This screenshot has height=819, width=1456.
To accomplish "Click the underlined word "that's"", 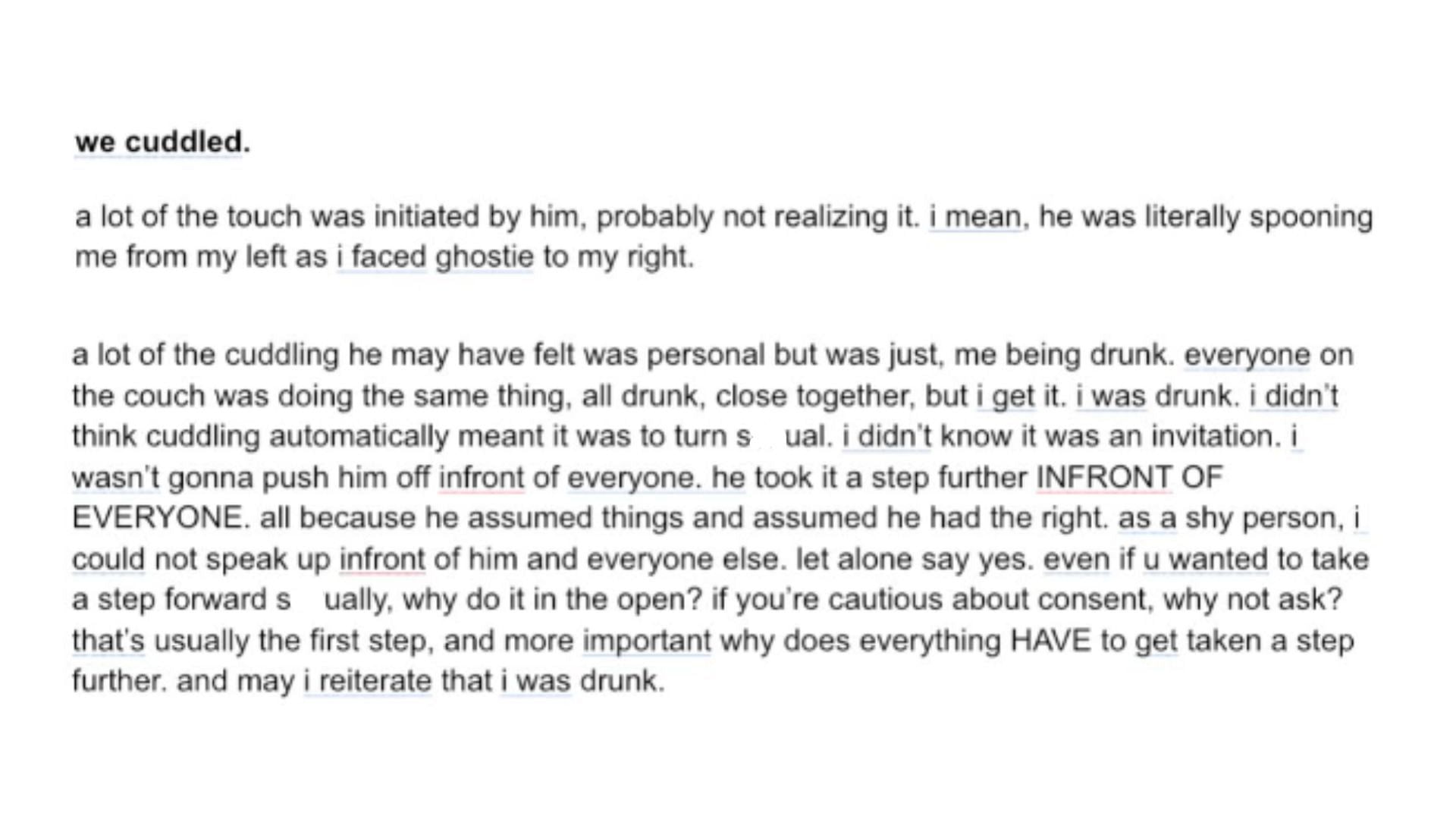I will click(x=108, y=641).
